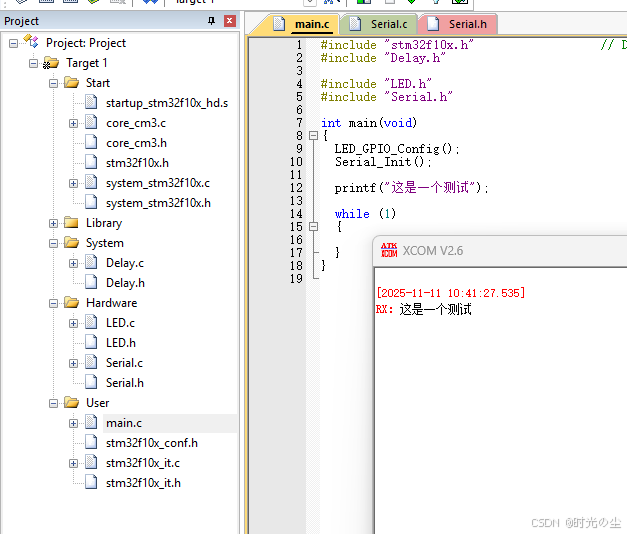627x534 pixels.
Task: Click the Hardware group folder icon
Action: [x=72, y=302]
